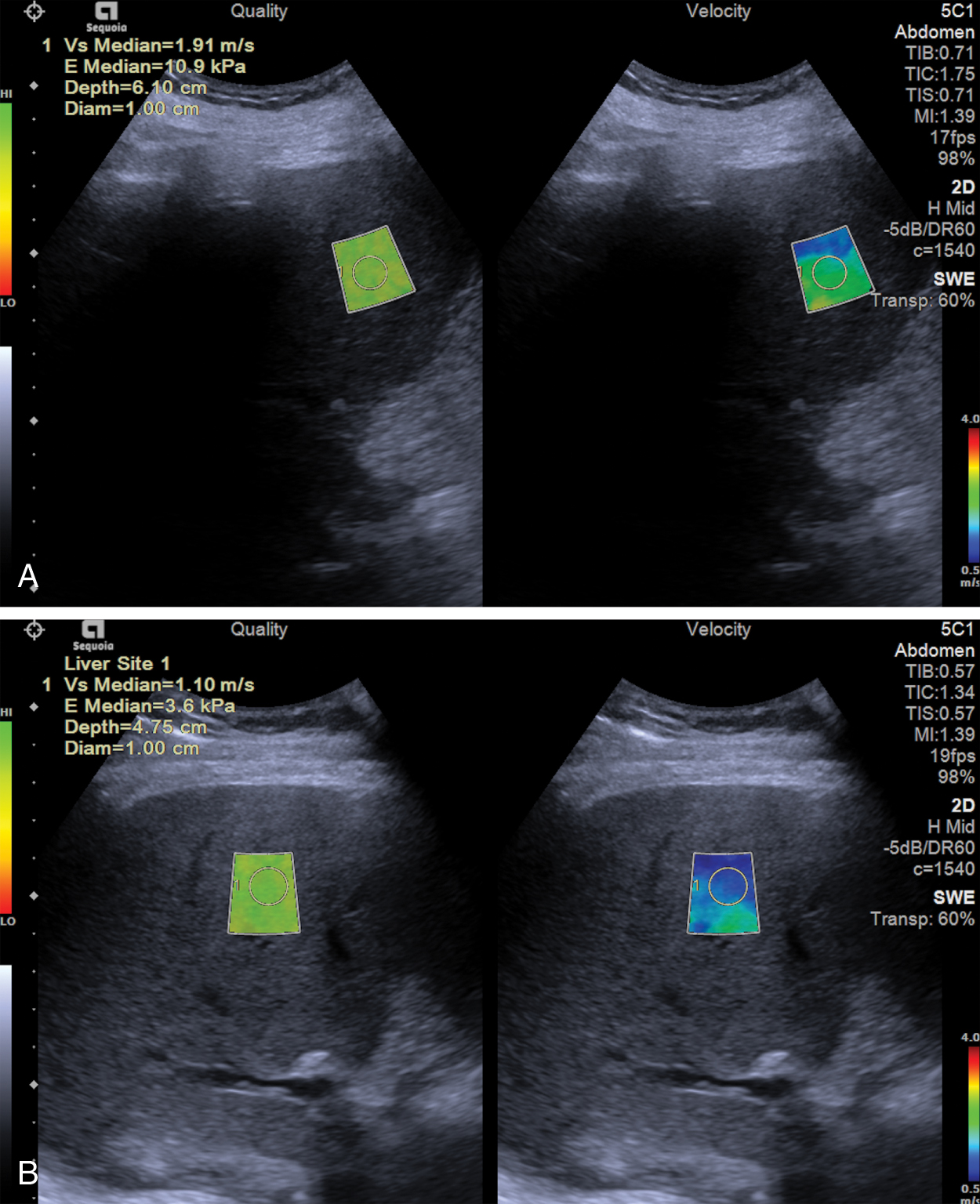
Task: Select the circular ROI in panel B Quality map
Action: click(269, 887)
